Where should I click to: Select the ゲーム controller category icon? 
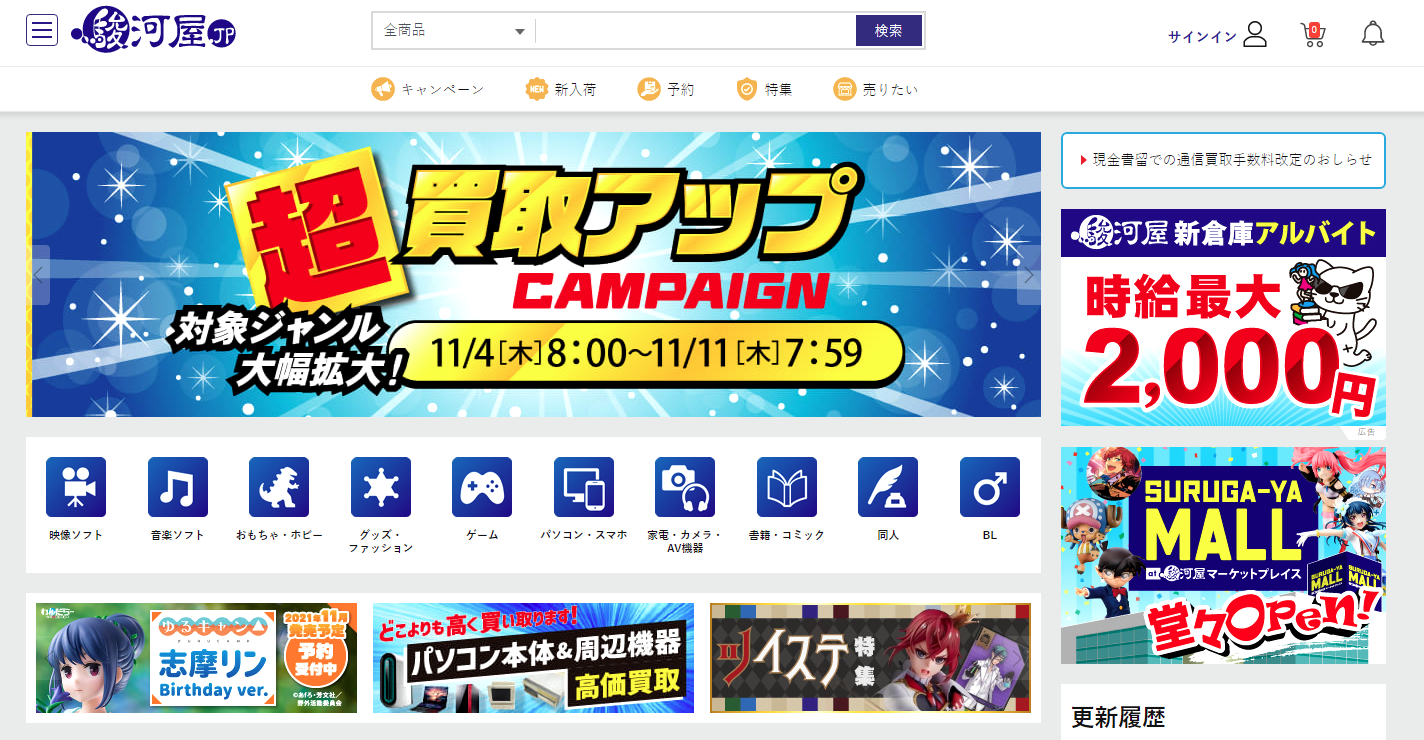click(x=482, y=487)
